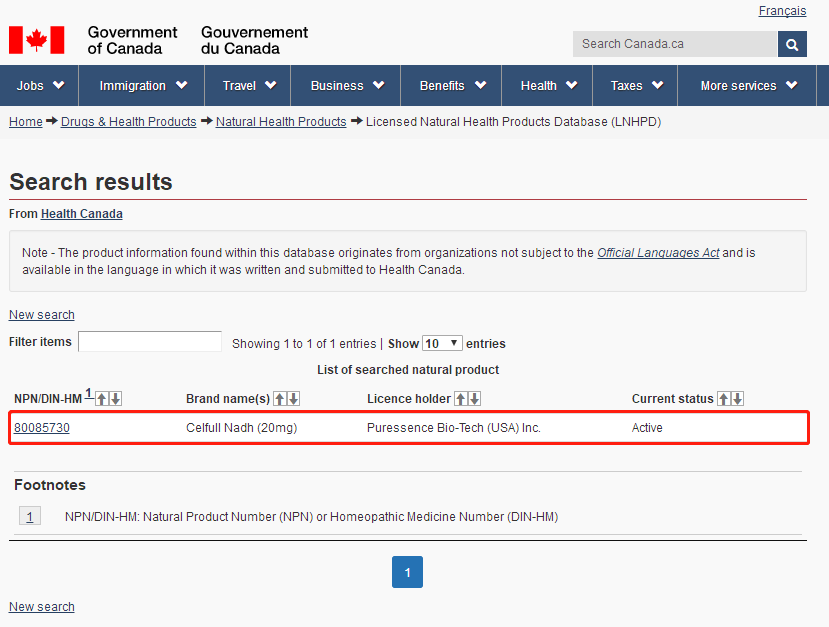
Task: Sort NPN/DIN-HM column descending arrow
Action: coord(115,399)
